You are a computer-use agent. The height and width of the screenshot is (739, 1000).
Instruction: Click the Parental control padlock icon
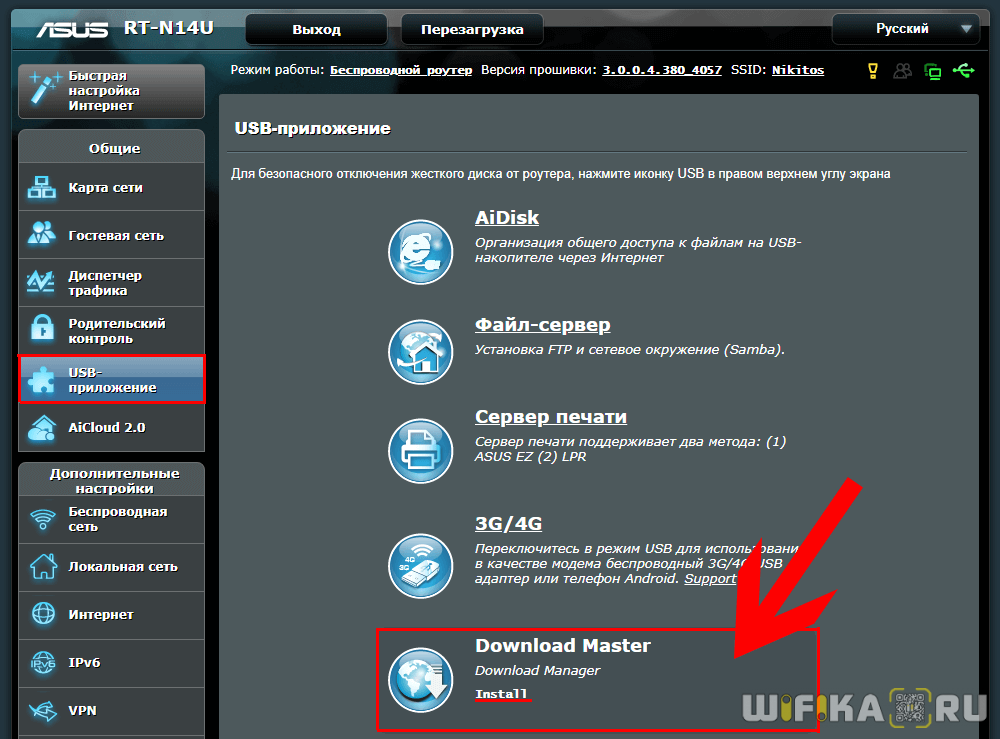coord(43,327)
